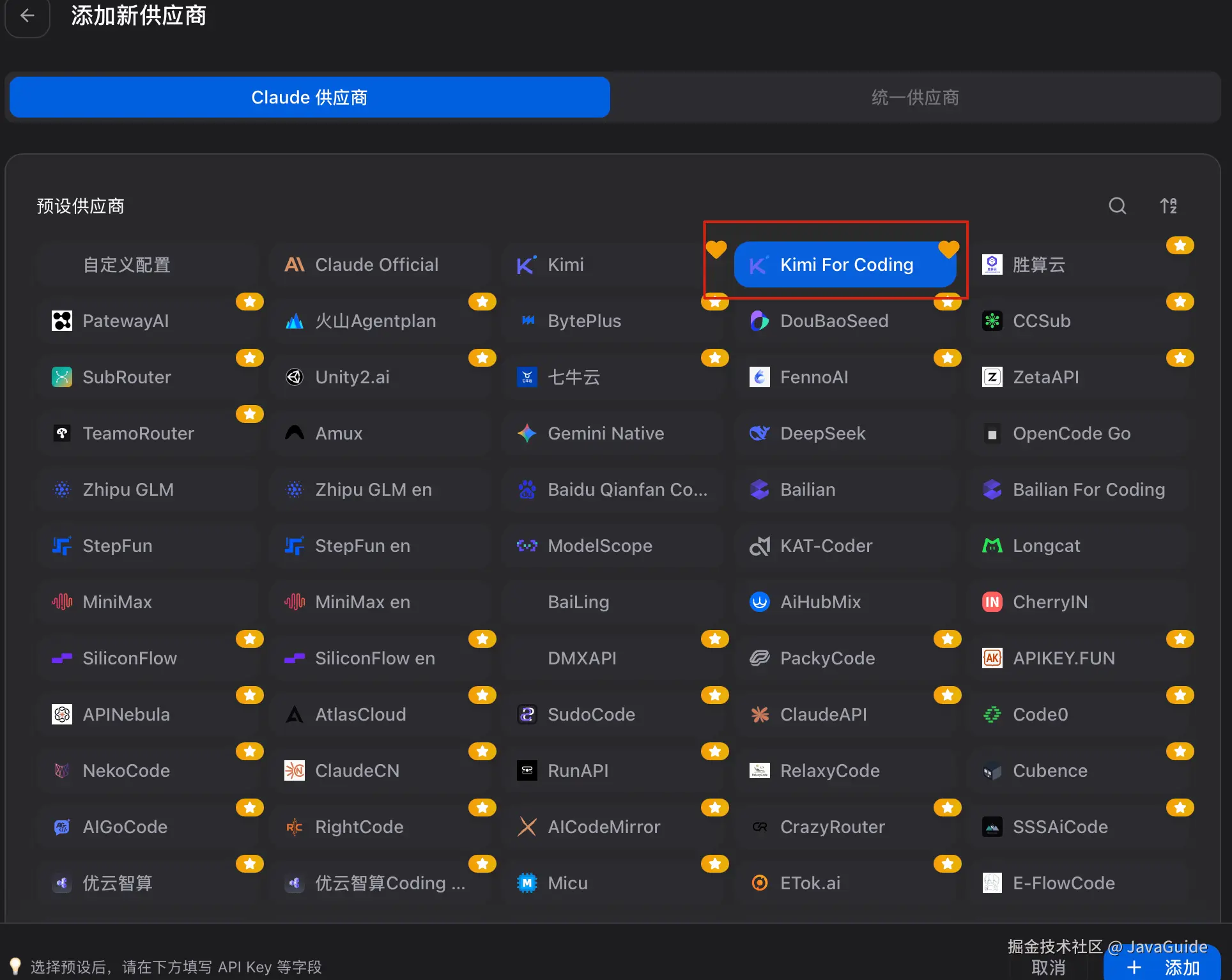Viewport: 1232px width, 980px height.
Task: Click the 七牛云 logo icon
Action: [x=527, y=377]
